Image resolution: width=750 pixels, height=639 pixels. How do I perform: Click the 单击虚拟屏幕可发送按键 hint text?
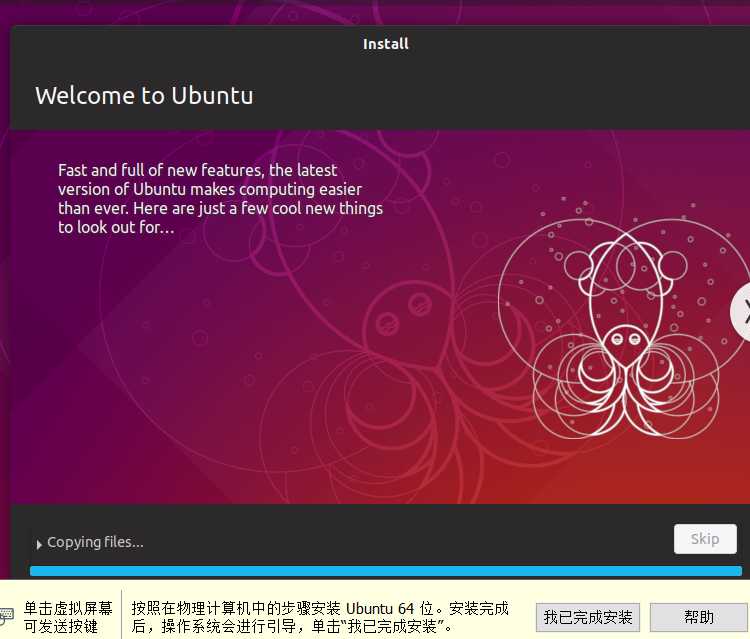pos(68,617)
